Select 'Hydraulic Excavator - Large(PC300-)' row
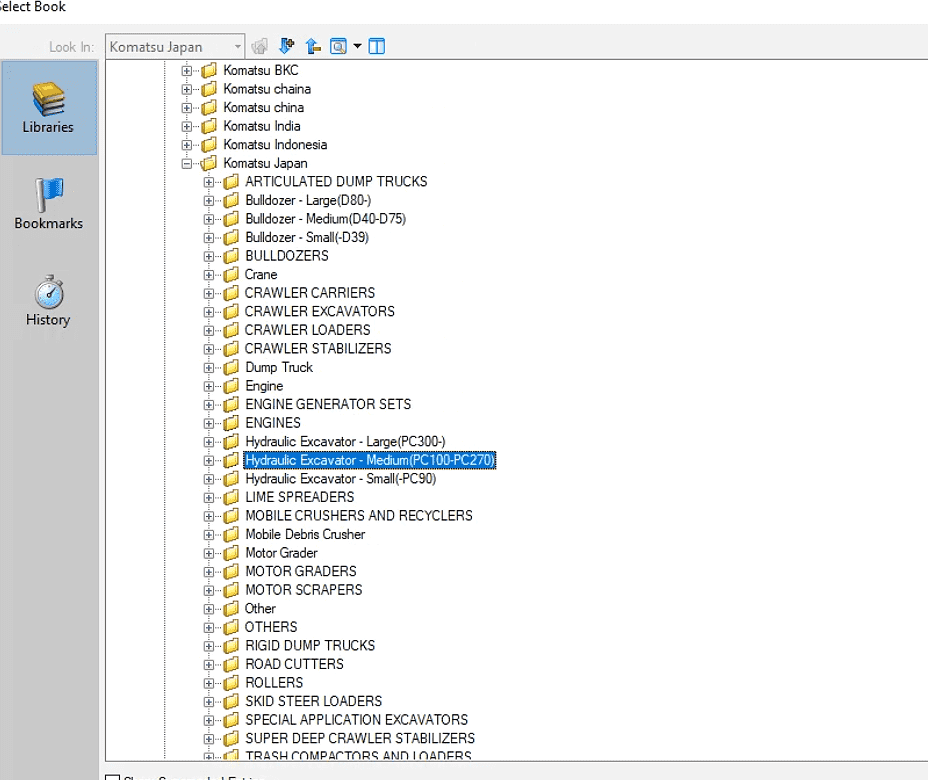The height and width of the screenshot is (780, 928). [345, 441]
